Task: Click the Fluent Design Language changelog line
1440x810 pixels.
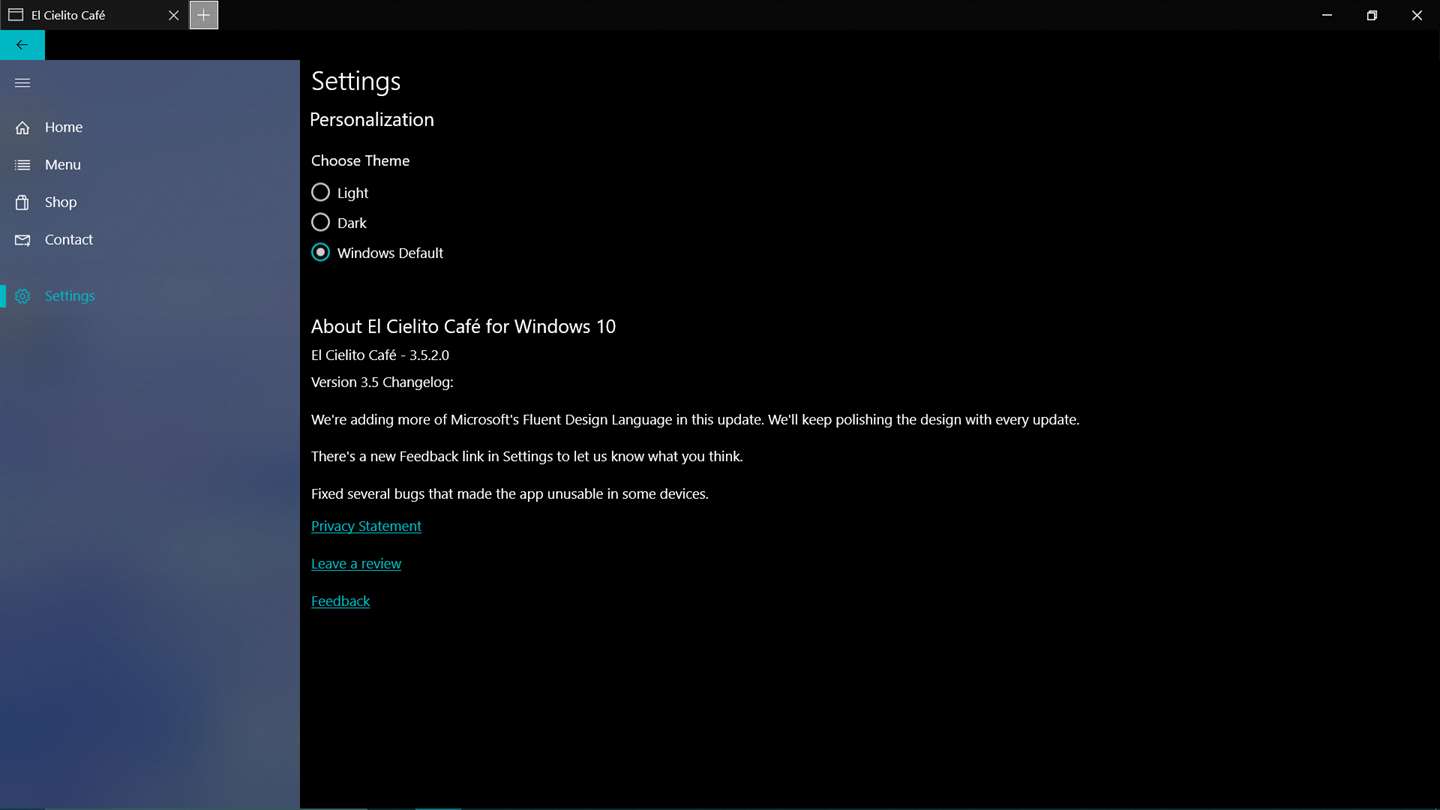Action: (x=695, y=420)
